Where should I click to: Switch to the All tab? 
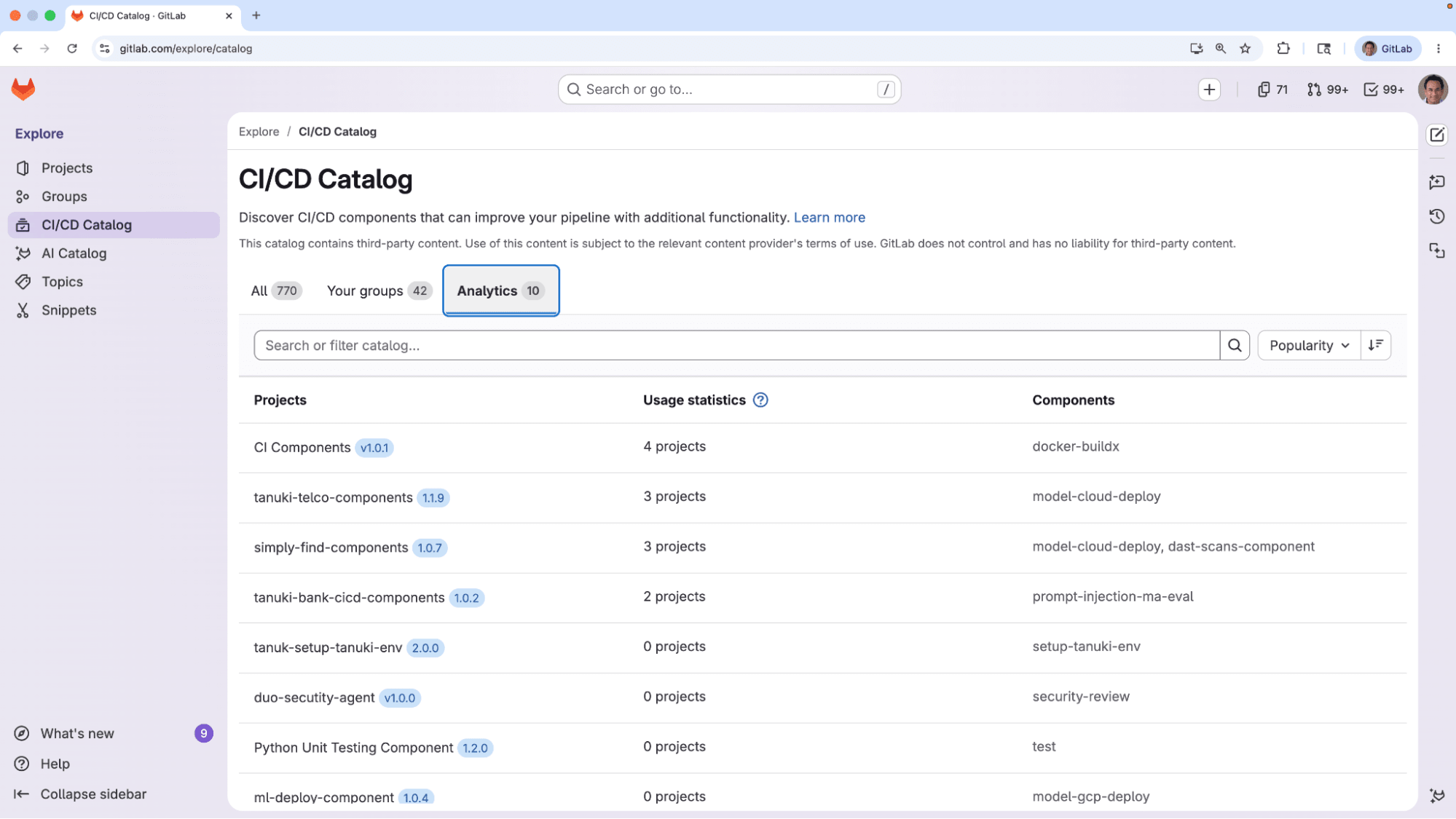pos(276,290)
